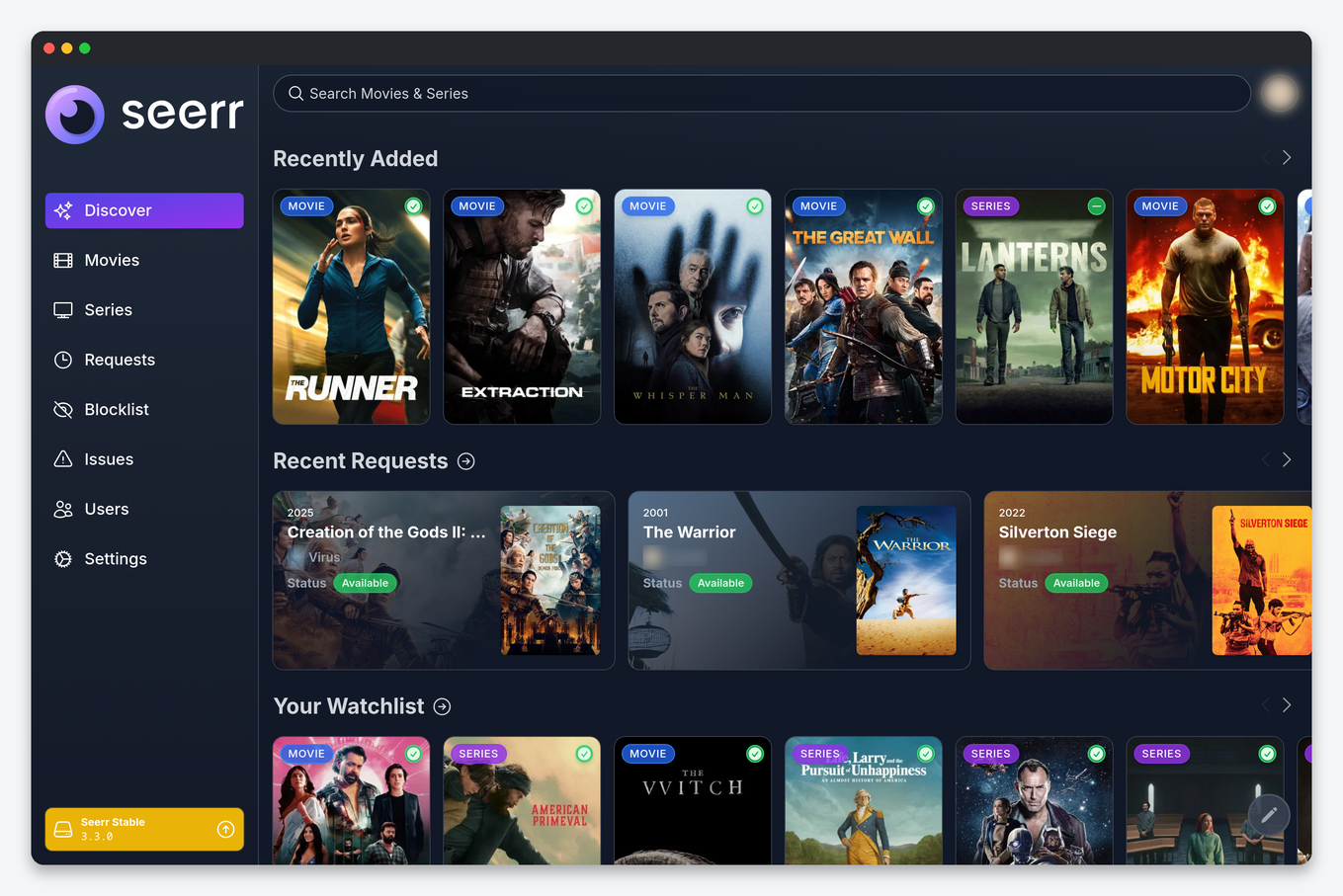The image size is (1343, 896).
Task: Open the Your Watchlist heading link
Action: click(349, 706)
